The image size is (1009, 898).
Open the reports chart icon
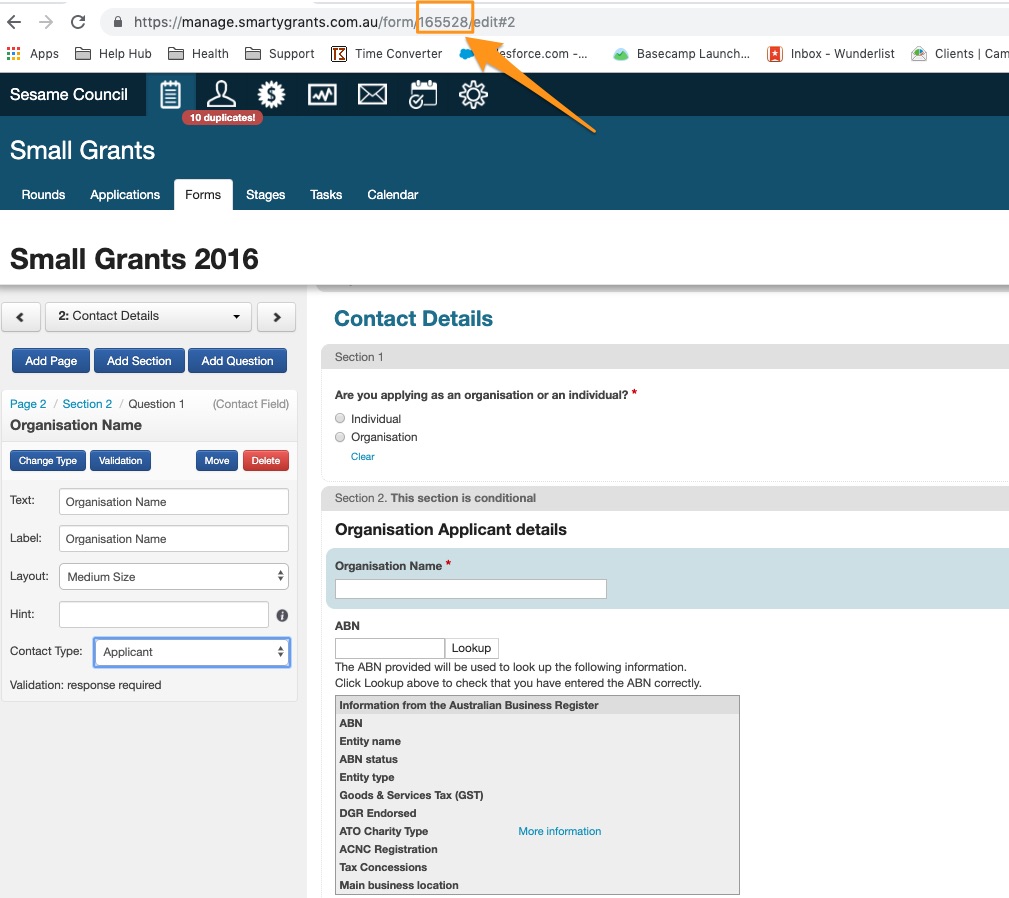pyautogui.click(x=322, y=94)
